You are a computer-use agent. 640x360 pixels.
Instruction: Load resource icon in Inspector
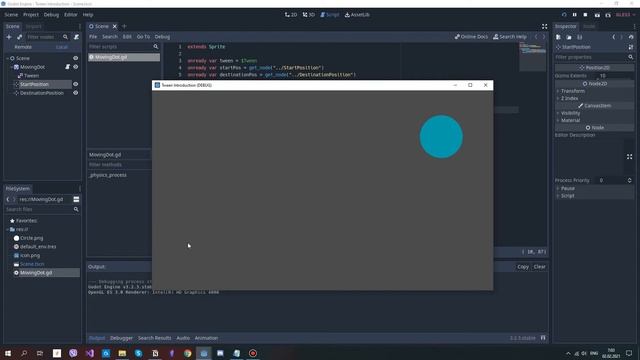coord(569,37)
